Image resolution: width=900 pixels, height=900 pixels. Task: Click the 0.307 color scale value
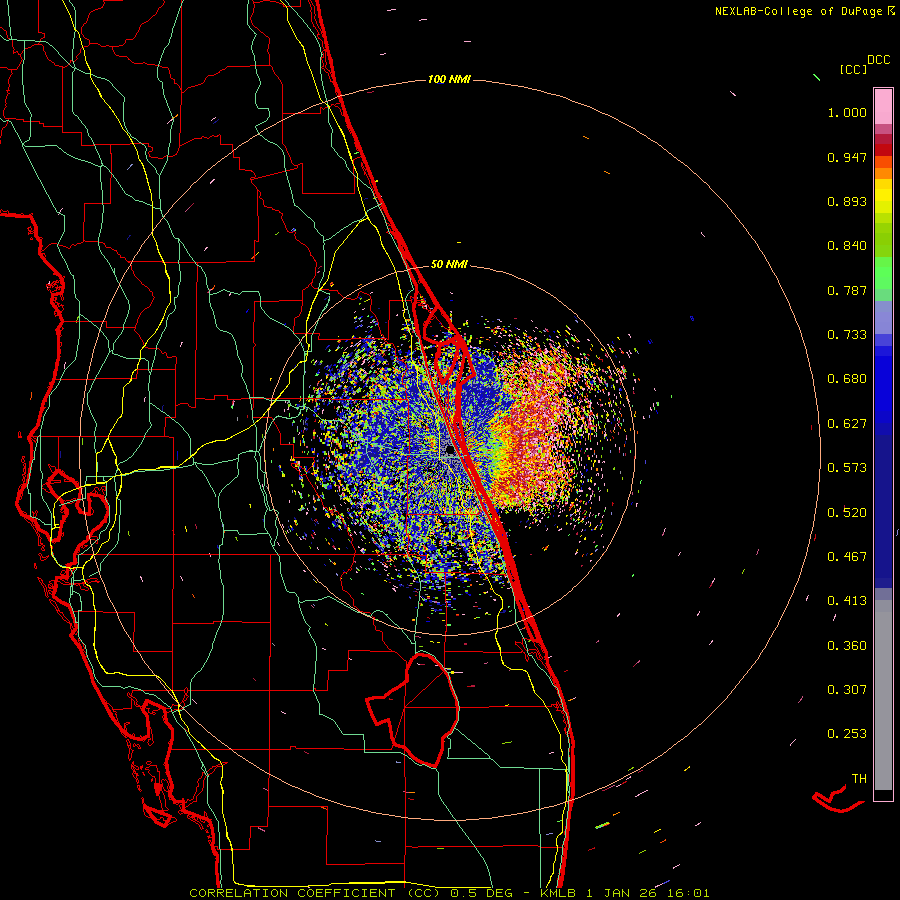coord(847,690)
